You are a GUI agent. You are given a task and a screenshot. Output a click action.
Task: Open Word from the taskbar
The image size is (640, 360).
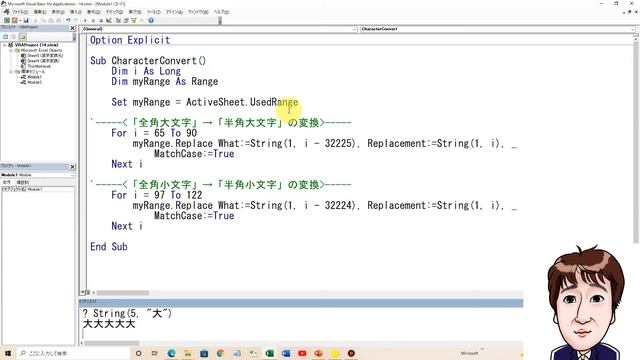pos(286,353)
